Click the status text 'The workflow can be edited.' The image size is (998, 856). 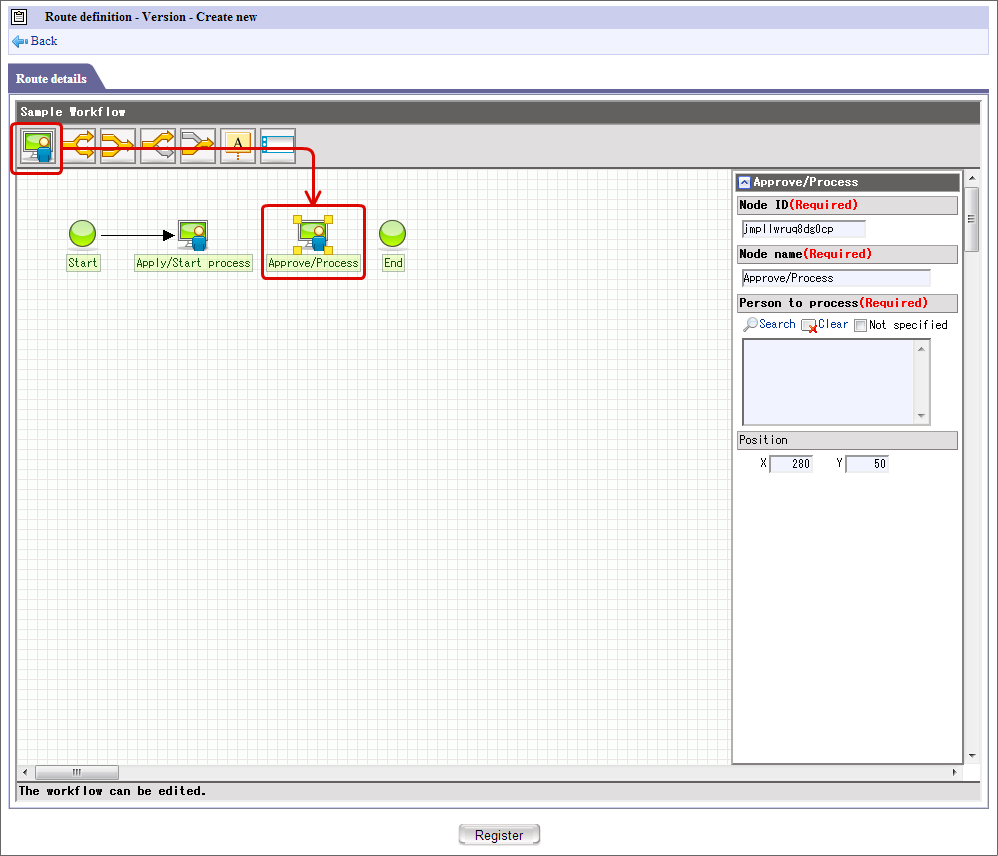click(x=112, y=791)
